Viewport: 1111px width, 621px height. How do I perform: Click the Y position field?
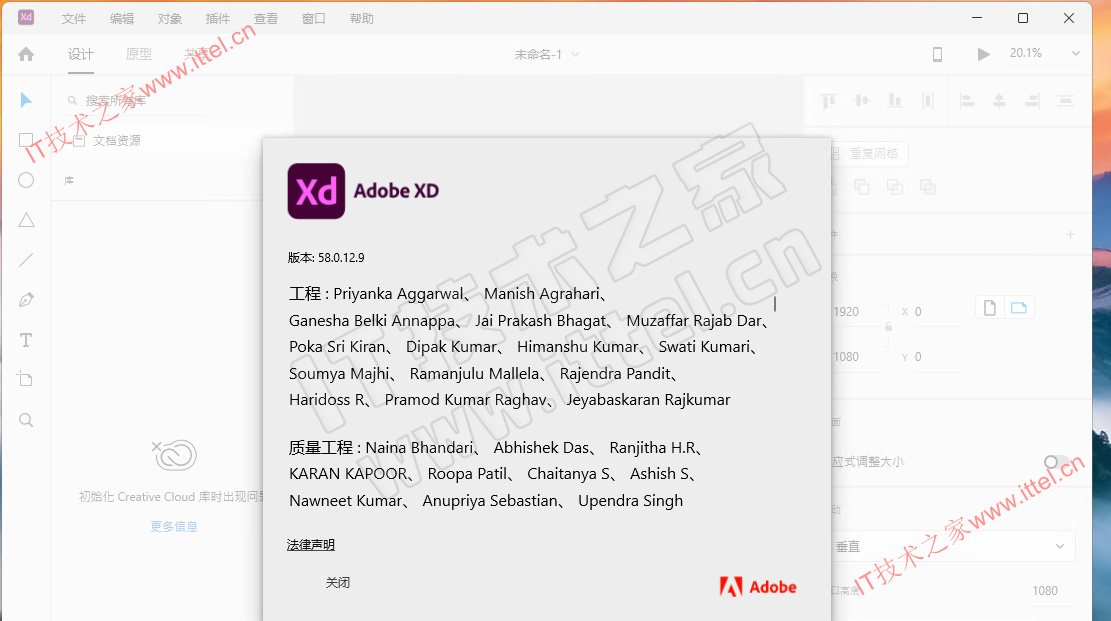[x=937, y=357]
